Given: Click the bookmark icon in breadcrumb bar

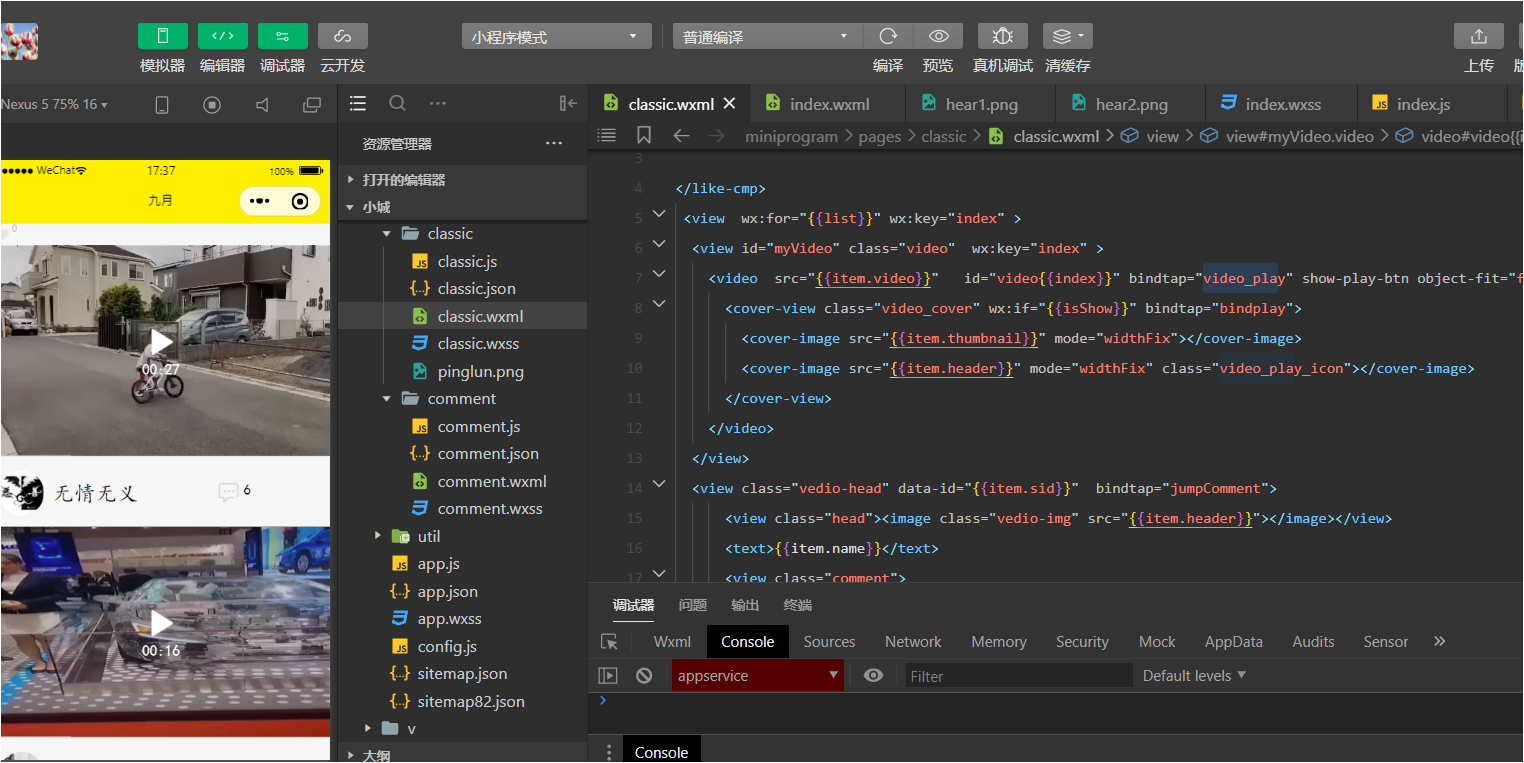Looking at the screenshot, I should [x=644, y=135].
